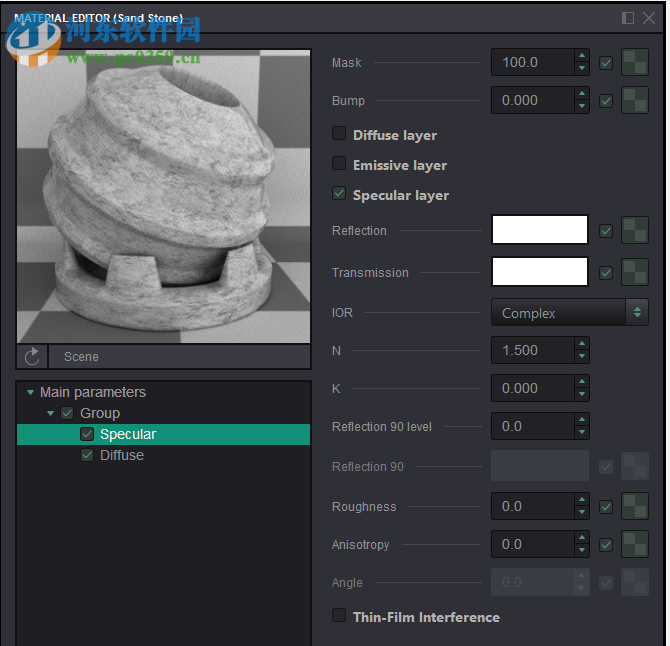Edit the Anisotropy value field
Viewport: 670px width, 646px height.
pos(532,544)
